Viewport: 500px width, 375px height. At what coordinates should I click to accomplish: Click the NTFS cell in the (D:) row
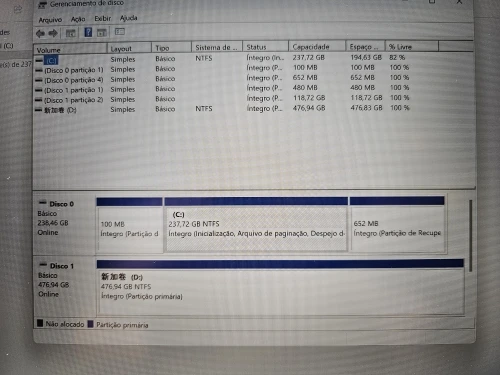tap(204, 108)
